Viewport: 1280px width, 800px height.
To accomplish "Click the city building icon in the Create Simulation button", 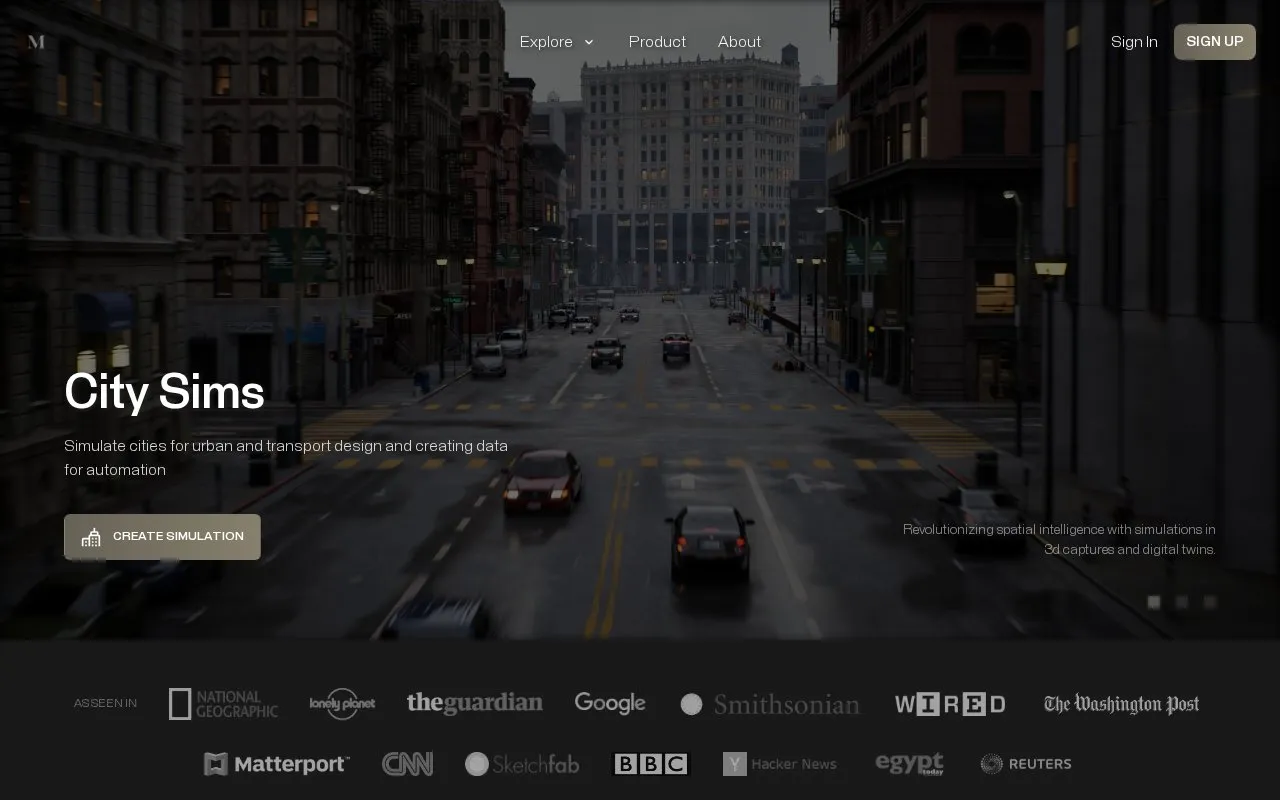I will (x=91, y=537).
